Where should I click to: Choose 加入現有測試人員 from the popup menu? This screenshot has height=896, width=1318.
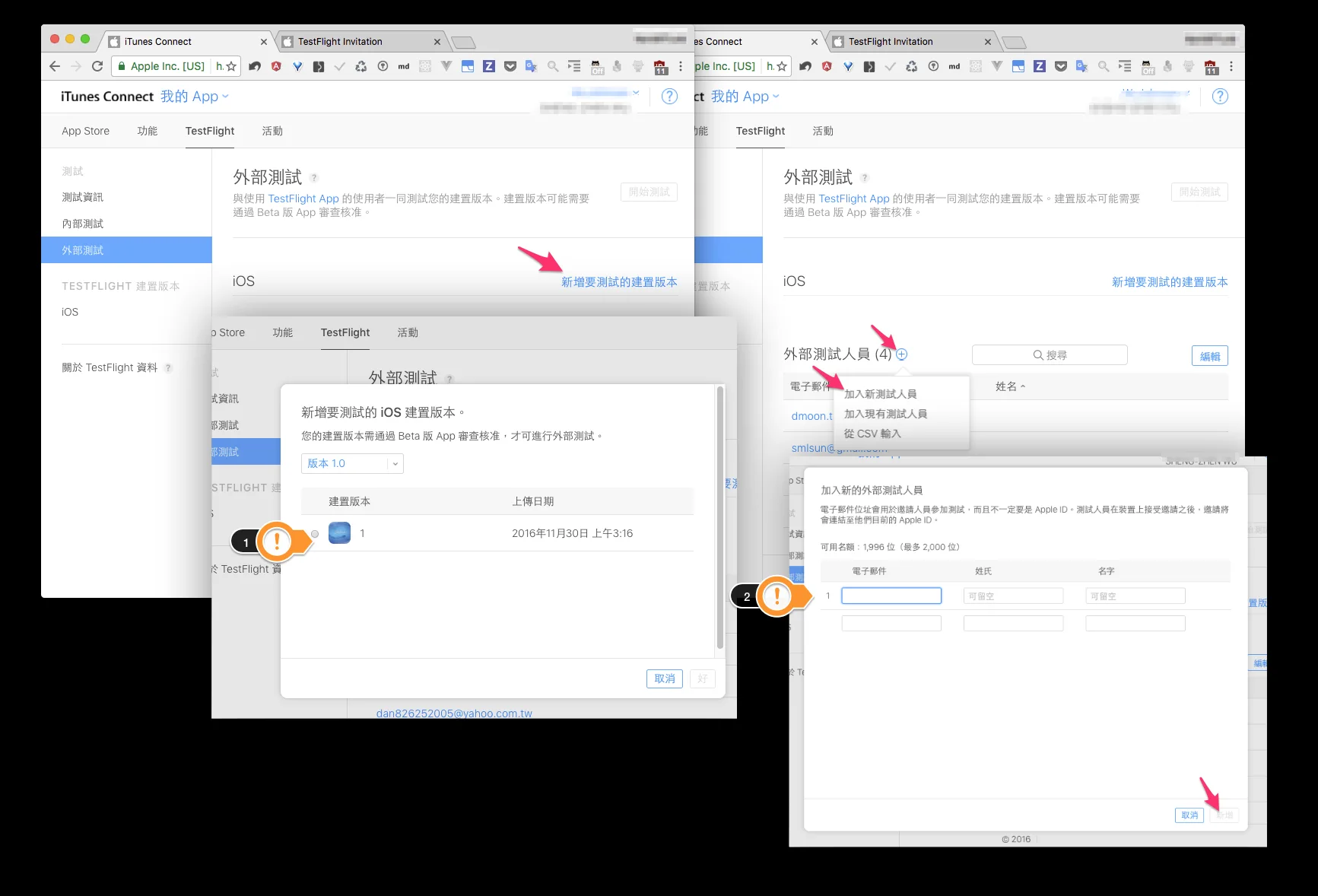point(885,414)
